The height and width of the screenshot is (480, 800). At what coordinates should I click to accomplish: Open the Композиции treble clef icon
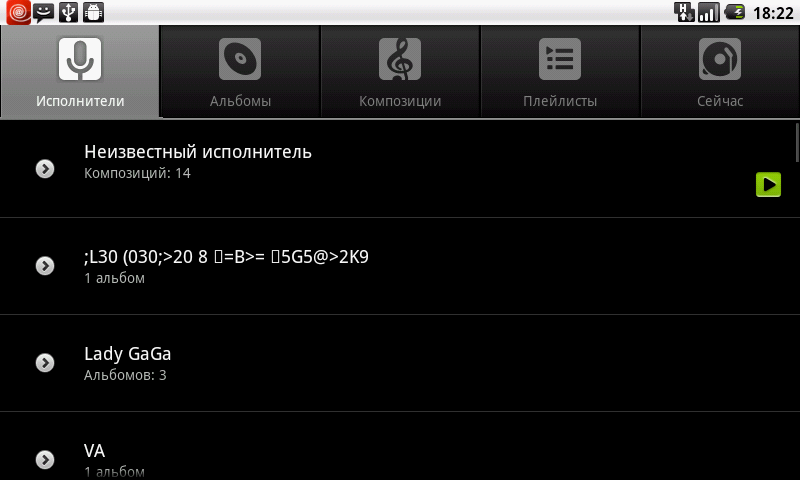[x=400, y=59]
